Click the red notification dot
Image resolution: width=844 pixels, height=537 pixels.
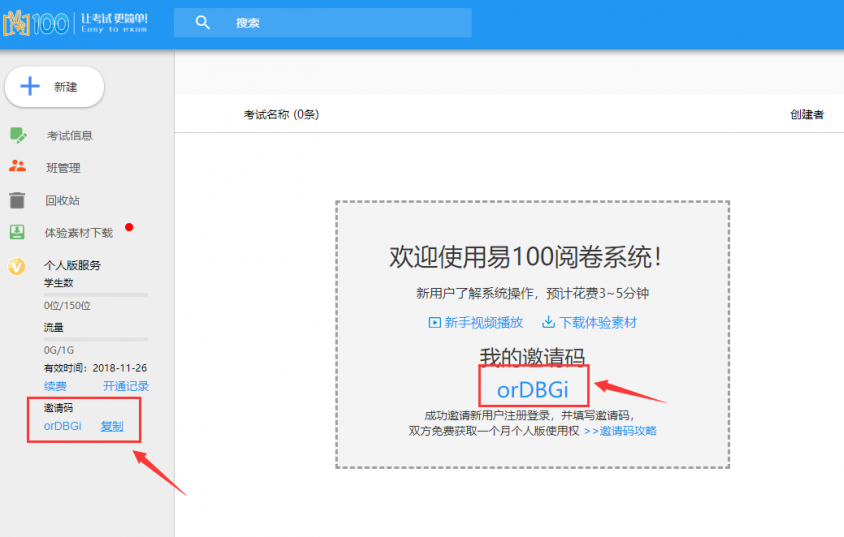[129, 228]
